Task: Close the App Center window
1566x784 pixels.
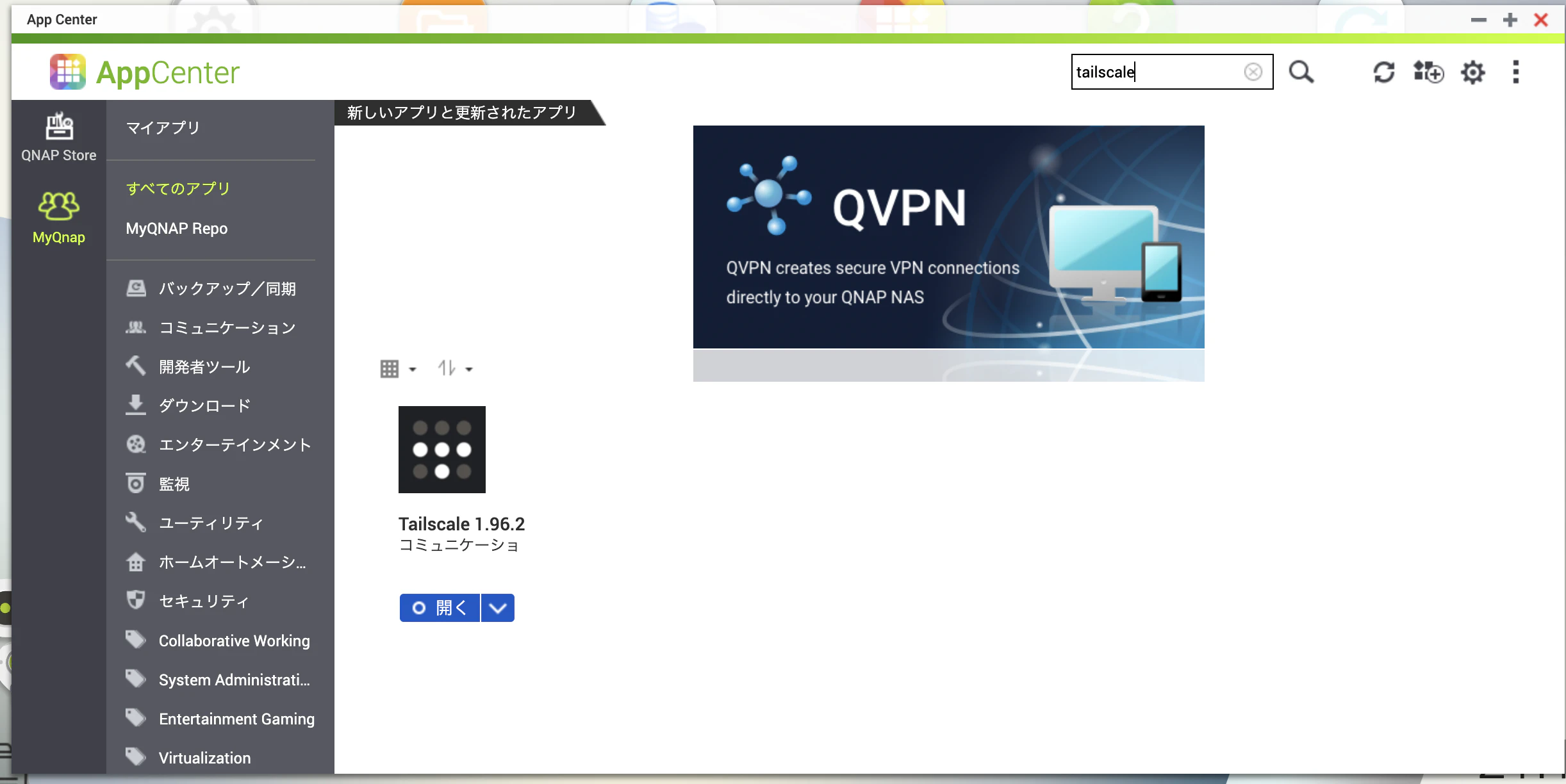Action: point(1541,20)
